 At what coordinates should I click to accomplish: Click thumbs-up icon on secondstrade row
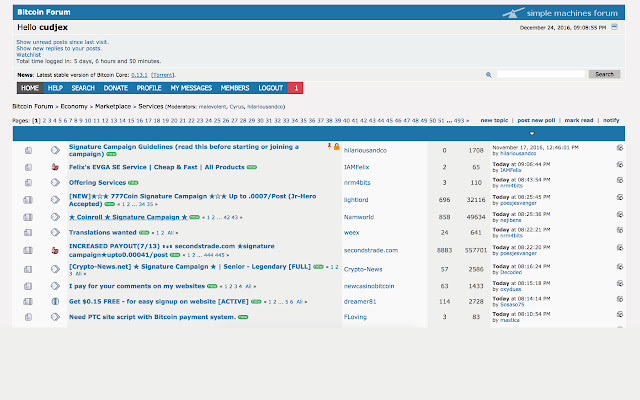click(55, 250)
